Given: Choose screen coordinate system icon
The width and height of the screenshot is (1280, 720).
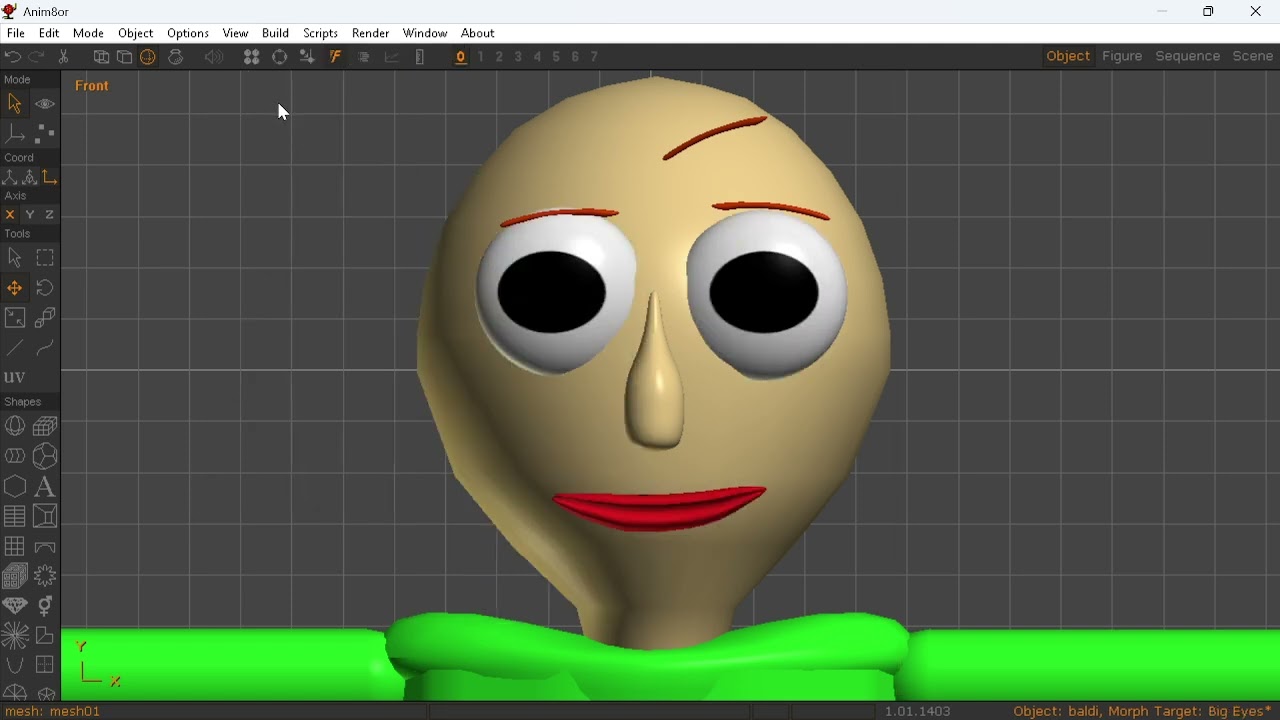Looking at the screenshot, I should (x=50, y=177).
